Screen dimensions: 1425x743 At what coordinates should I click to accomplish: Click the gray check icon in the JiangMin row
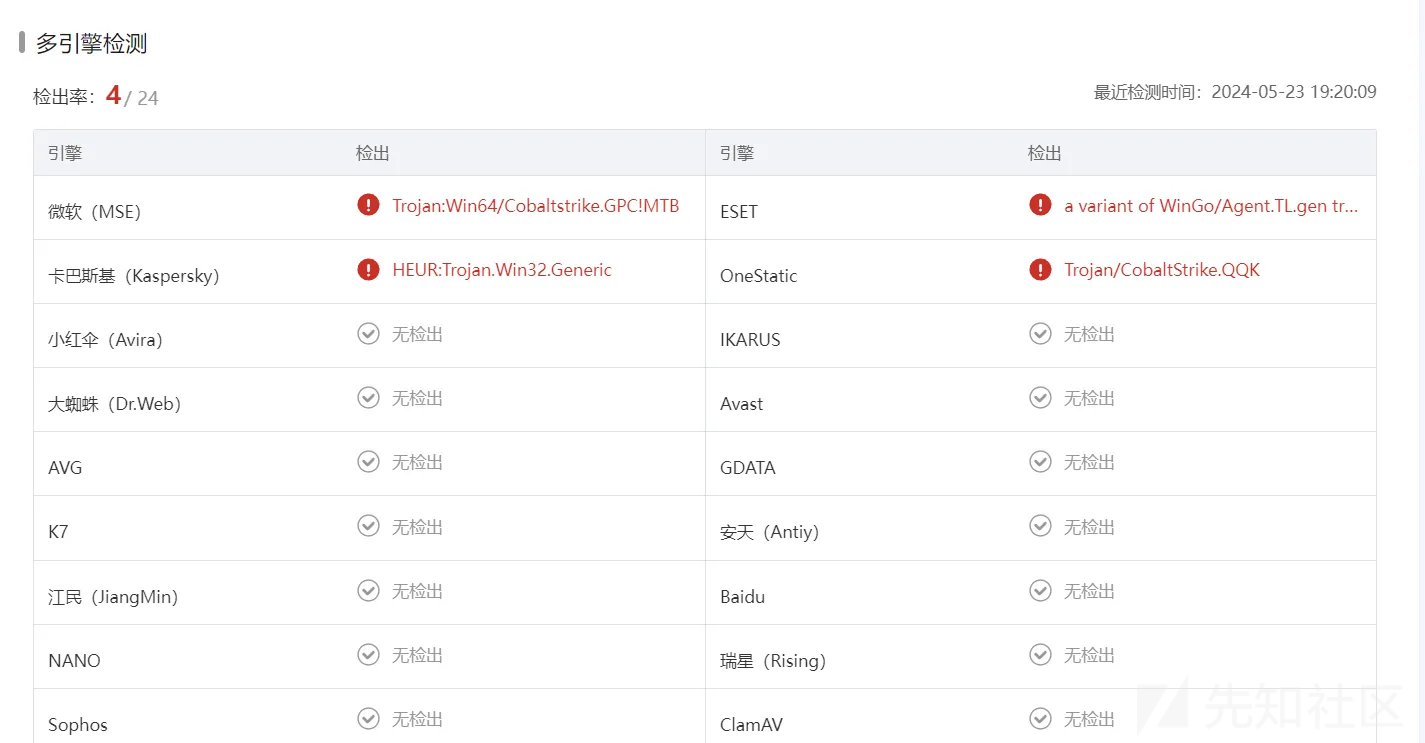(368, 590)
